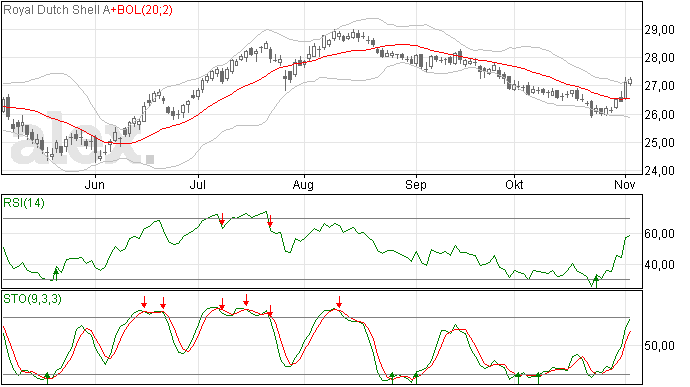The height and width of the screenshot is (387, 690).
Task: Click the STO(9,3,3) panel label
Action: coord(32,299)
